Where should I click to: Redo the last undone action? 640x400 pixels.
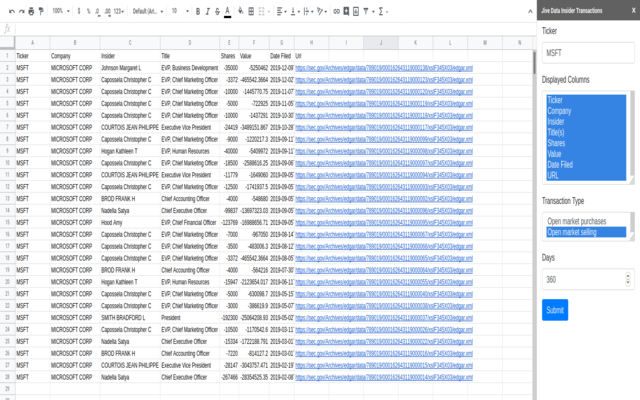[x=22, y=11]
